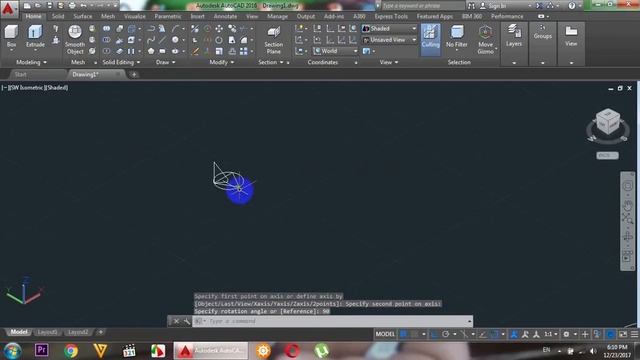The image size is (640, 360).
Task: Toggle Polar Tracking in status bar
Action: (445, 334)
